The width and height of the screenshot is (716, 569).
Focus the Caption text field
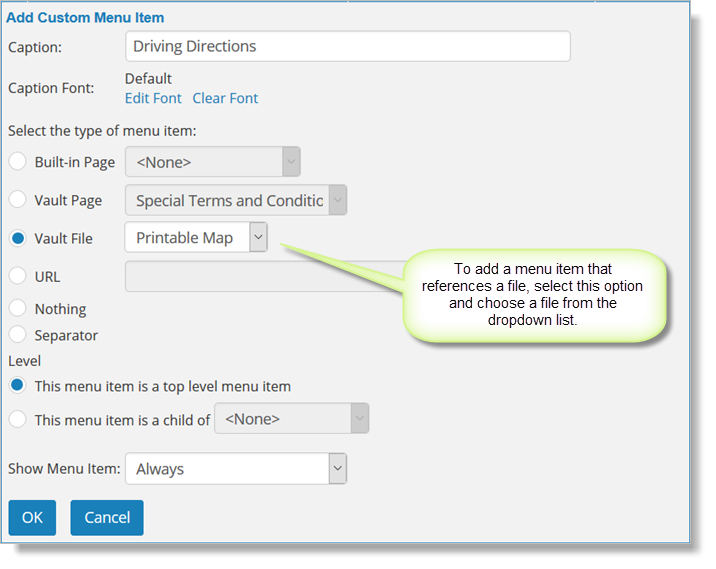(x=347, y=46)
